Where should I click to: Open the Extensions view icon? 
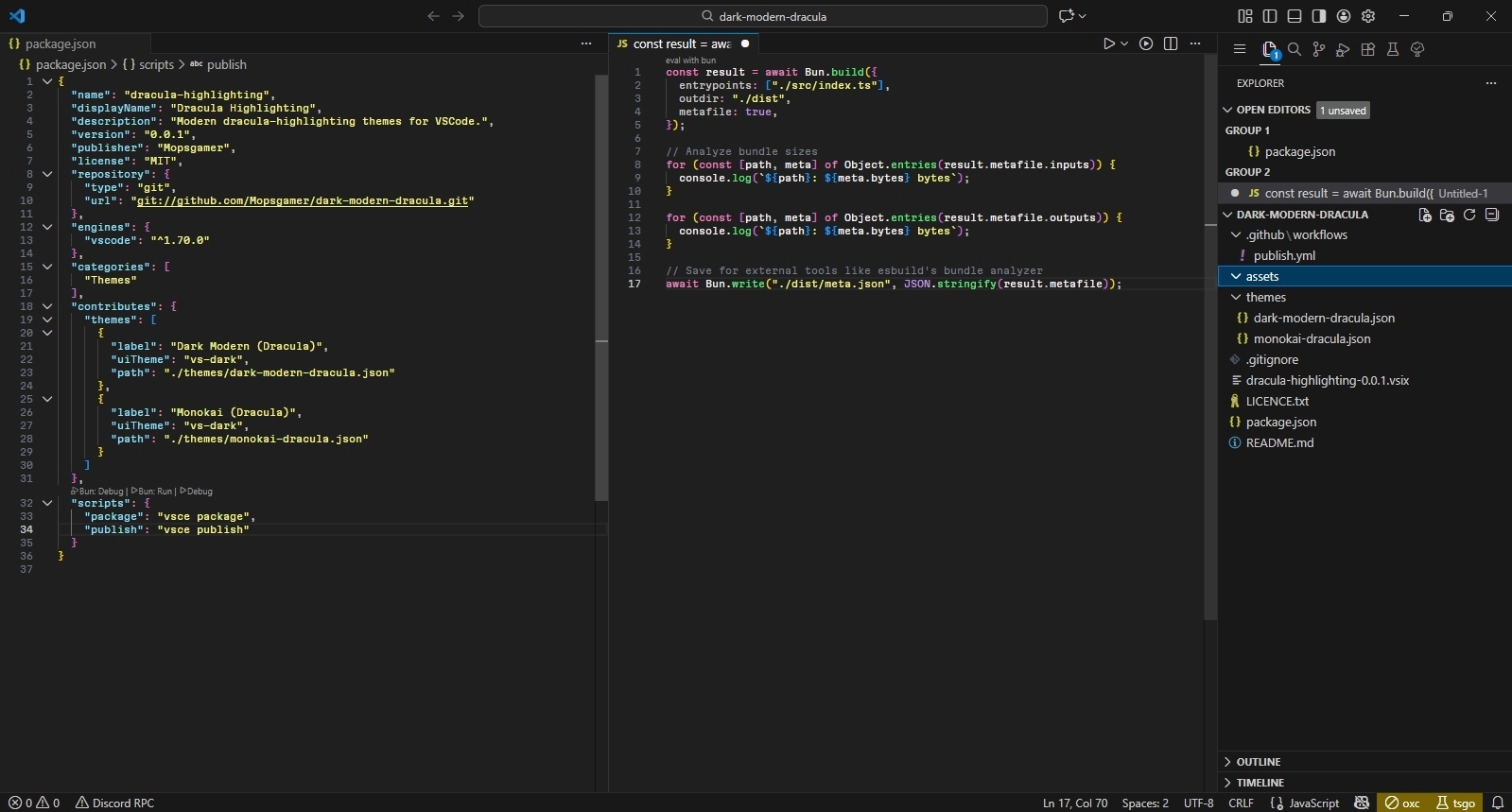1368,49
